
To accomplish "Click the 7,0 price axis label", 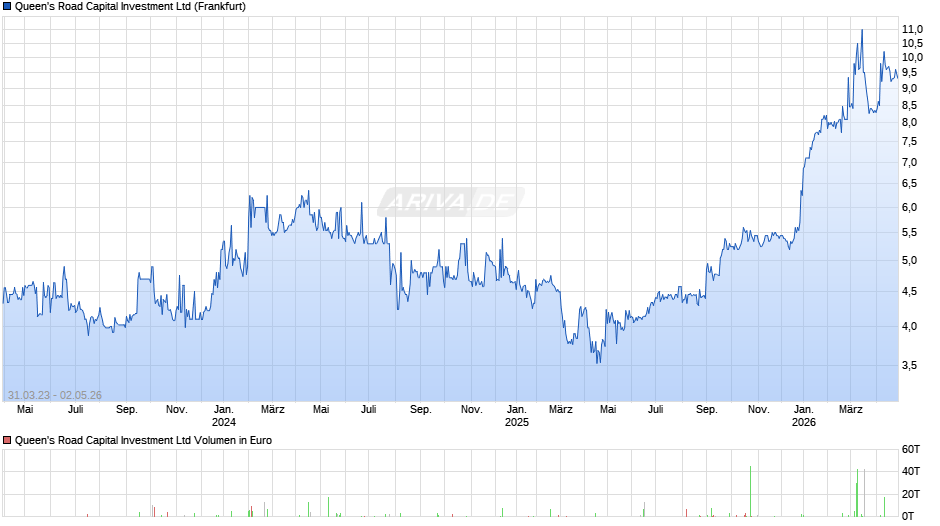I will (x=909, y=163).
